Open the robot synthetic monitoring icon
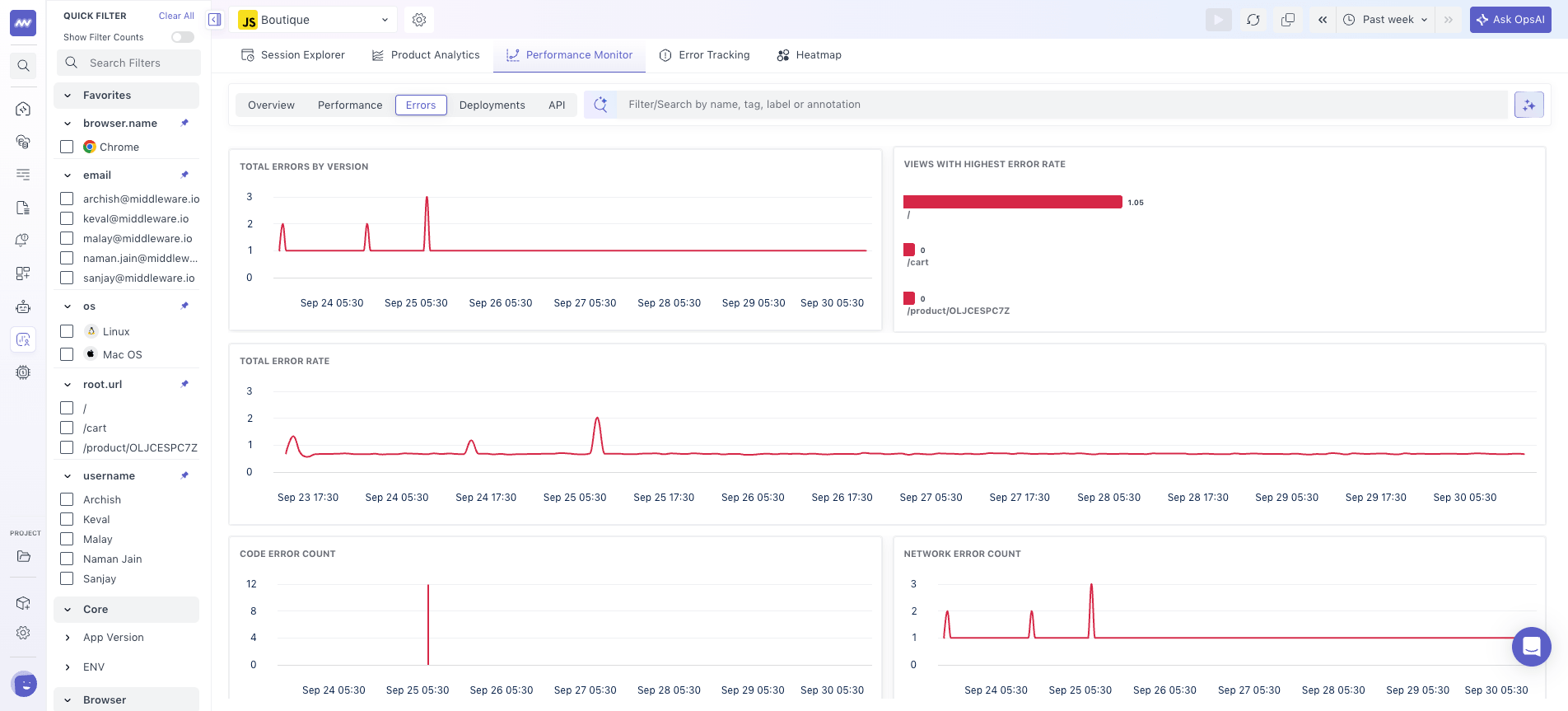 click(23, 306)
